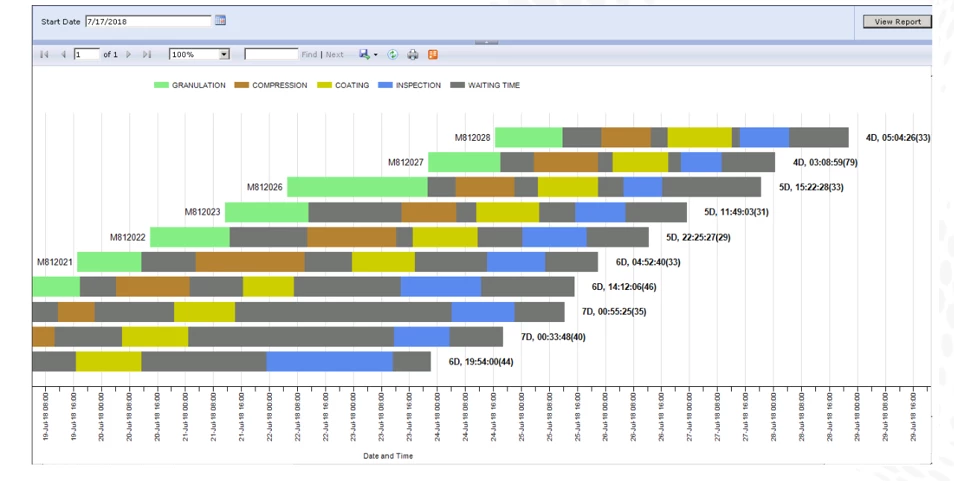
Task: Click the duration 6D, 04:52:40(33)
Action: 648,262
